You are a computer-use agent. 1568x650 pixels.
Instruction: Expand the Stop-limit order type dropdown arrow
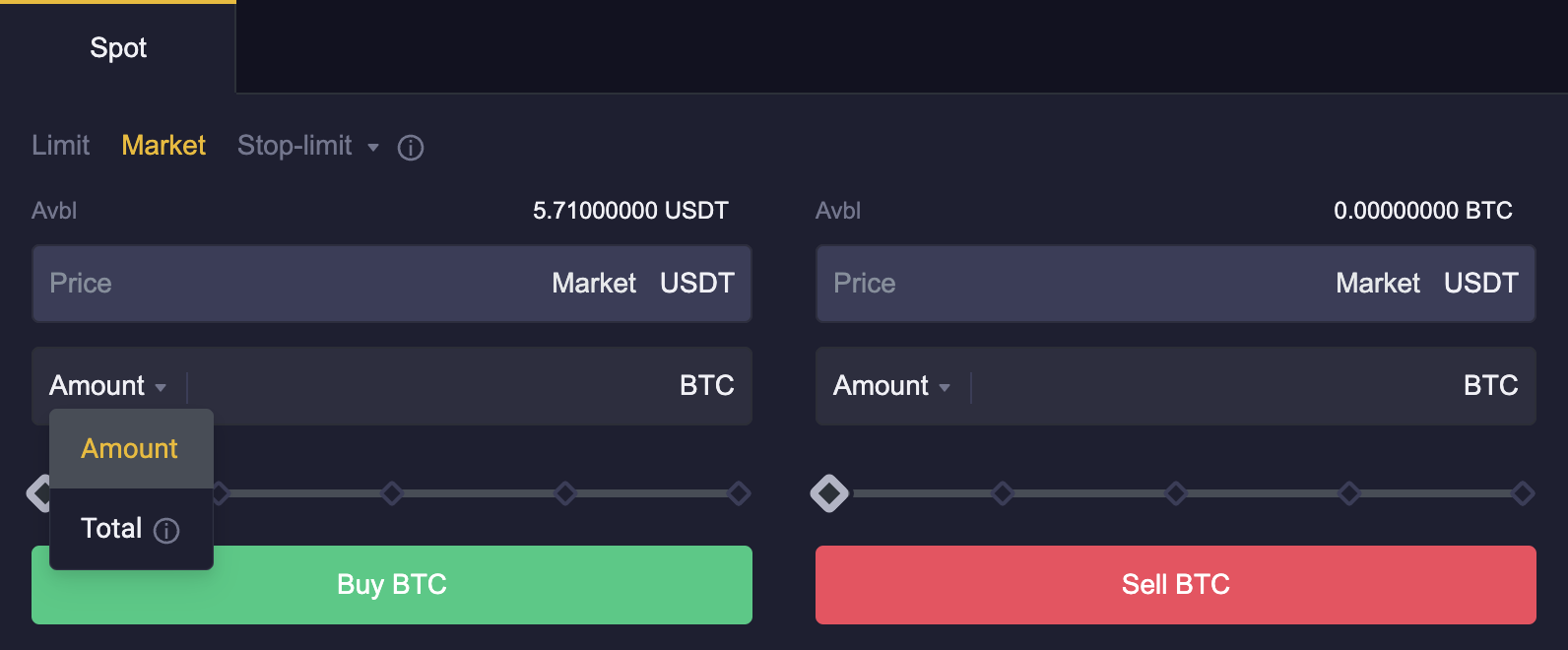(x=373, y=148)
